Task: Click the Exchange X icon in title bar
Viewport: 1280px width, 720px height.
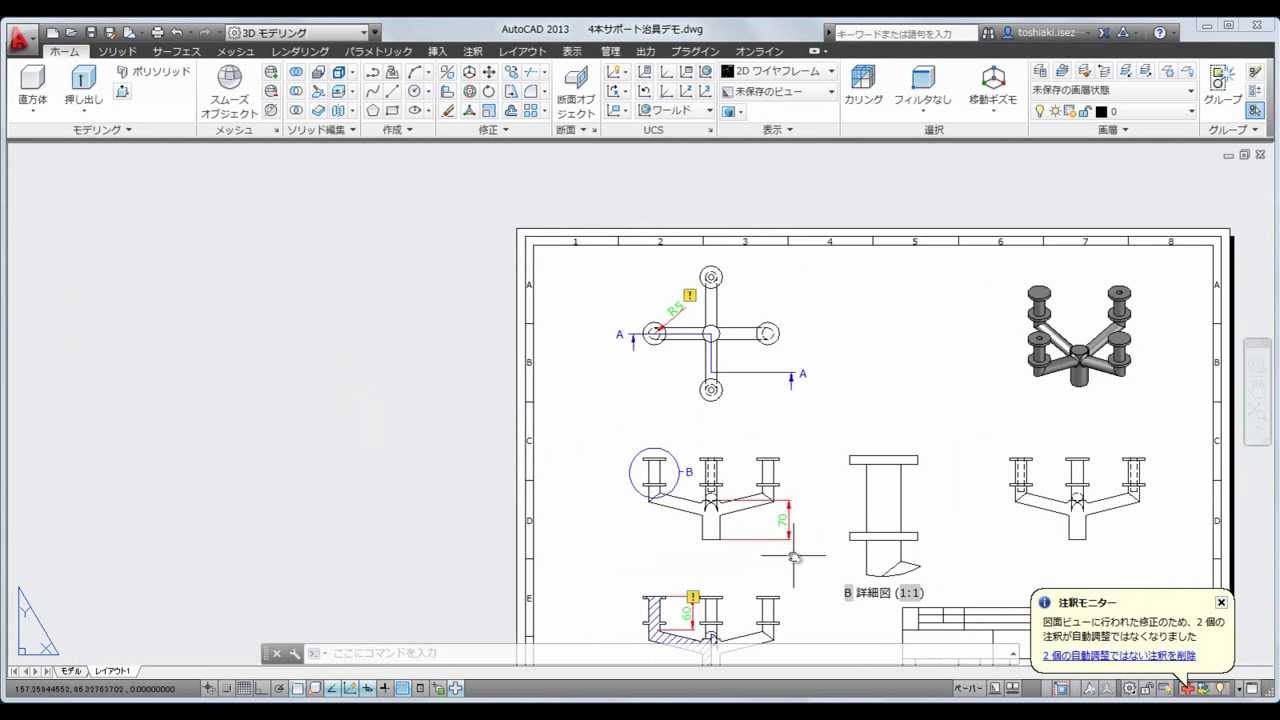Action: pos(1103,33)
